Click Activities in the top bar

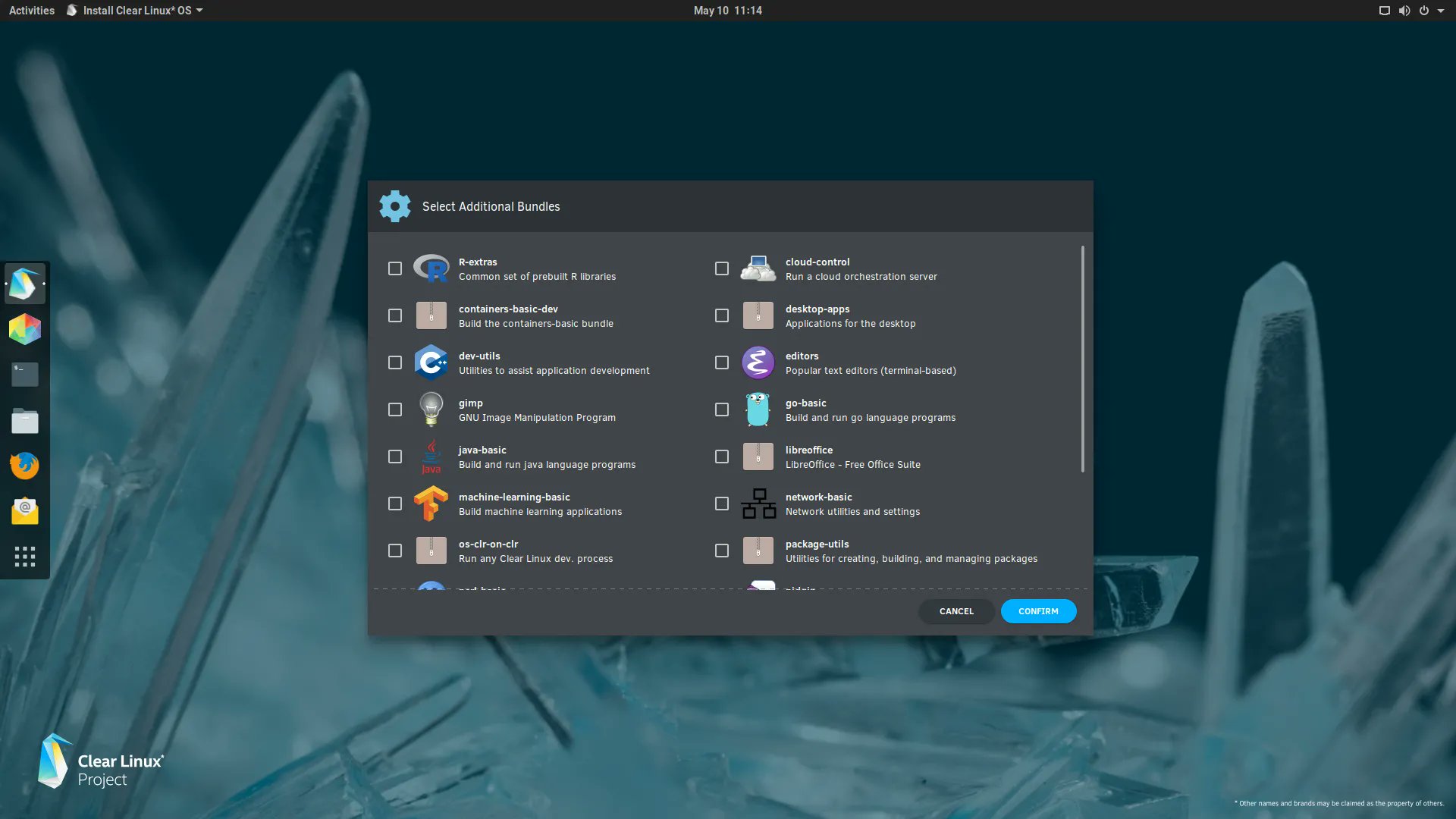(x=31, y=10)
